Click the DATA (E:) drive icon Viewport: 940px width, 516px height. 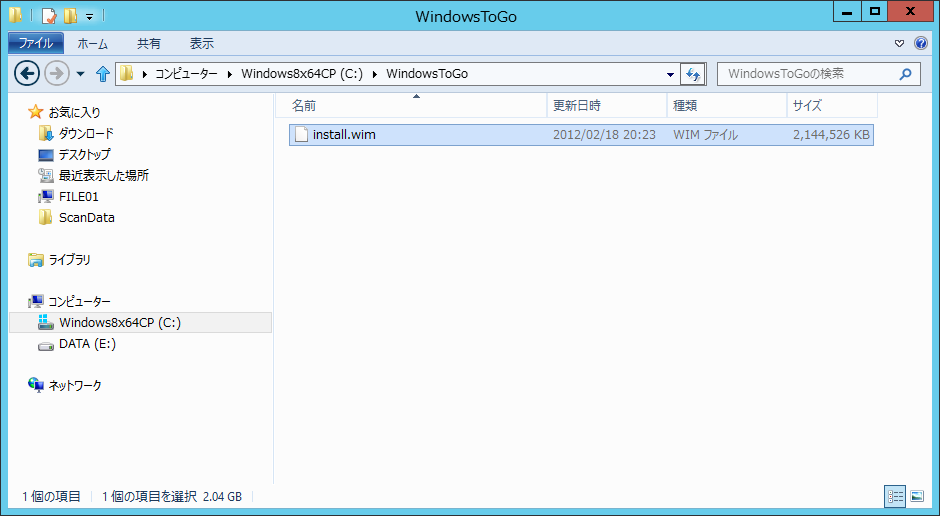tap(46, 345)
